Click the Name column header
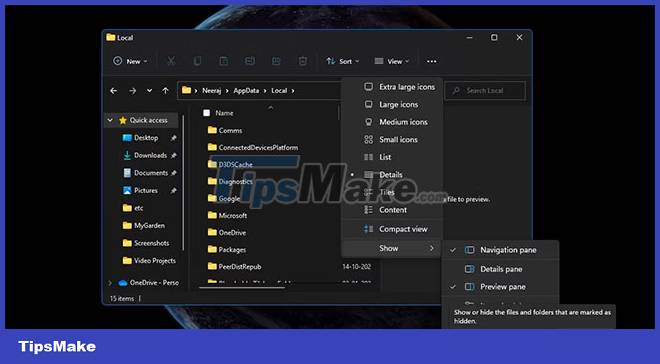This screenshot has width=660, height=364. (224, 113)
